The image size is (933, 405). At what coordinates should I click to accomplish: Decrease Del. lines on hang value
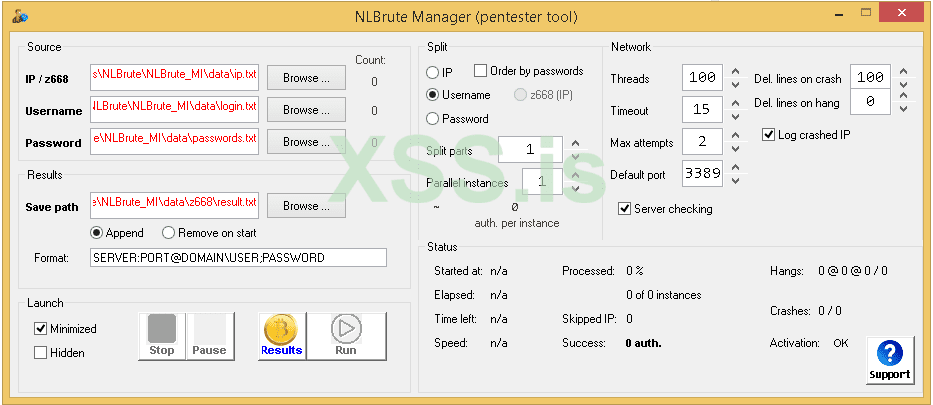[903, 109]
